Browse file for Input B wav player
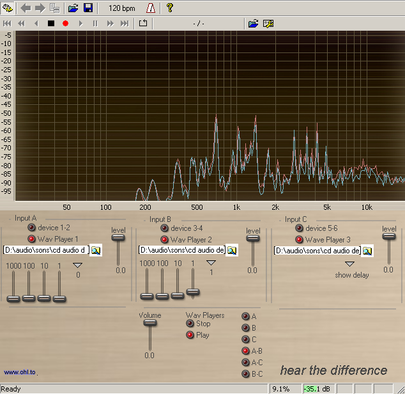Image resolution: width=405 pixels, height=394 pixels. tap(232, 250)
